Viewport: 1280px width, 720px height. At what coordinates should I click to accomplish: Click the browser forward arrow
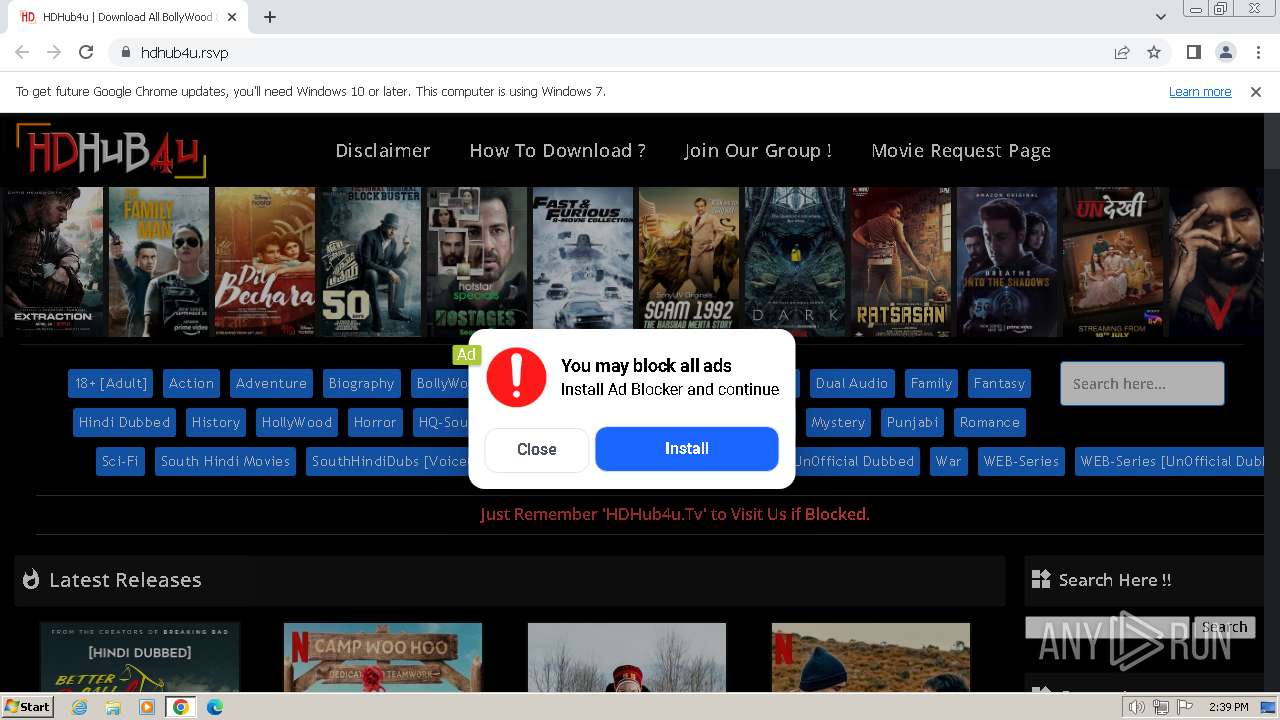coord(54,52)
